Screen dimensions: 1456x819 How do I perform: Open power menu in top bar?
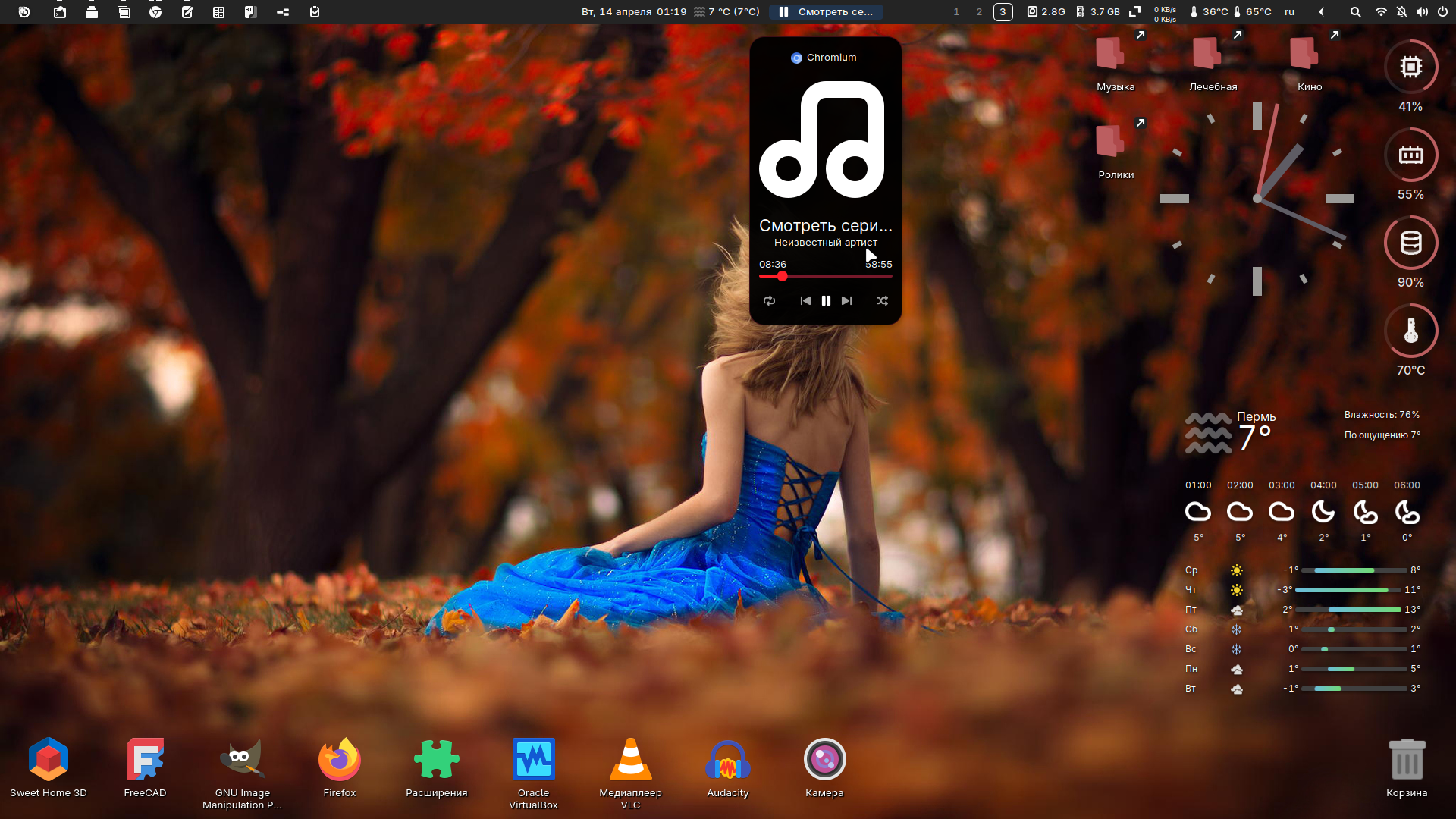click(x=1442, y=11)
